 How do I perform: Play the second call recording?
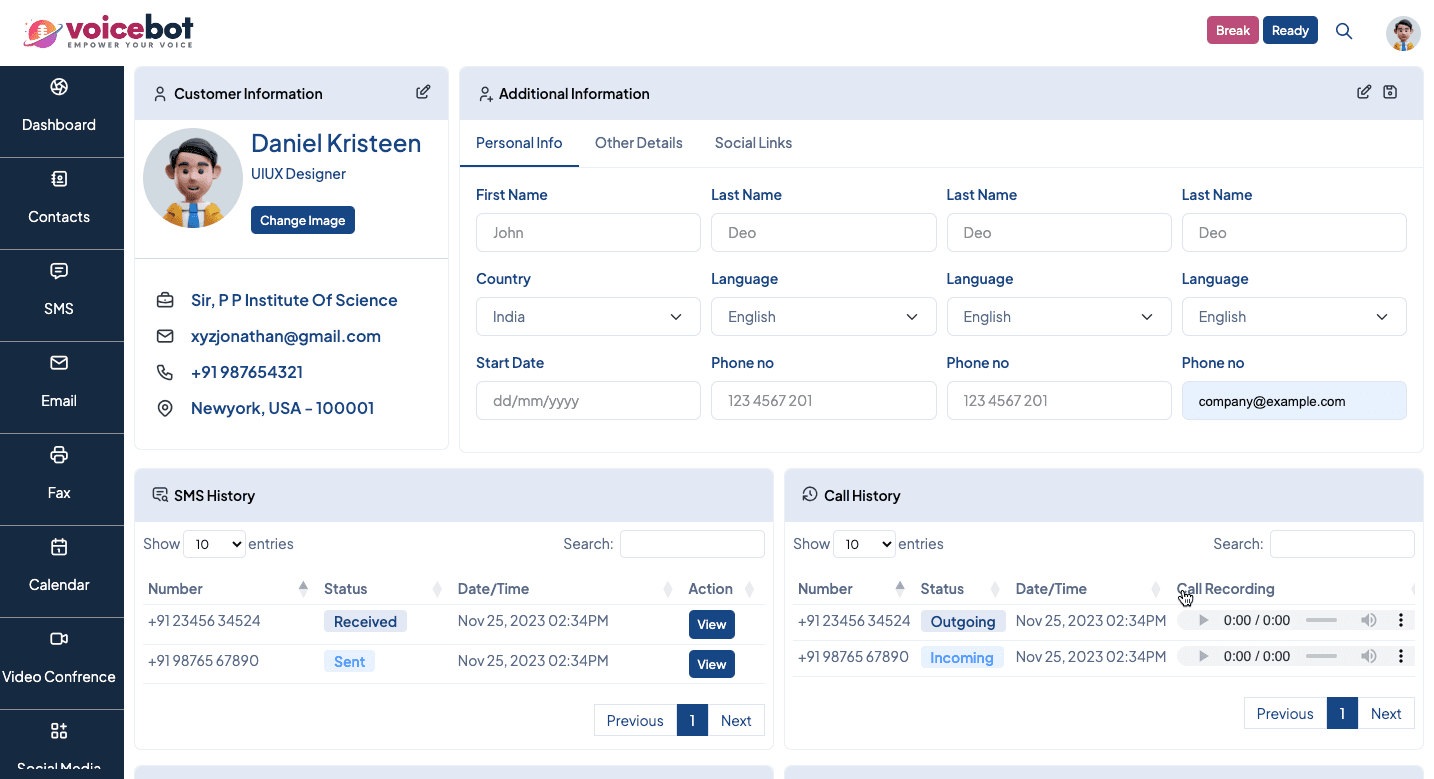coord(1203,656)
